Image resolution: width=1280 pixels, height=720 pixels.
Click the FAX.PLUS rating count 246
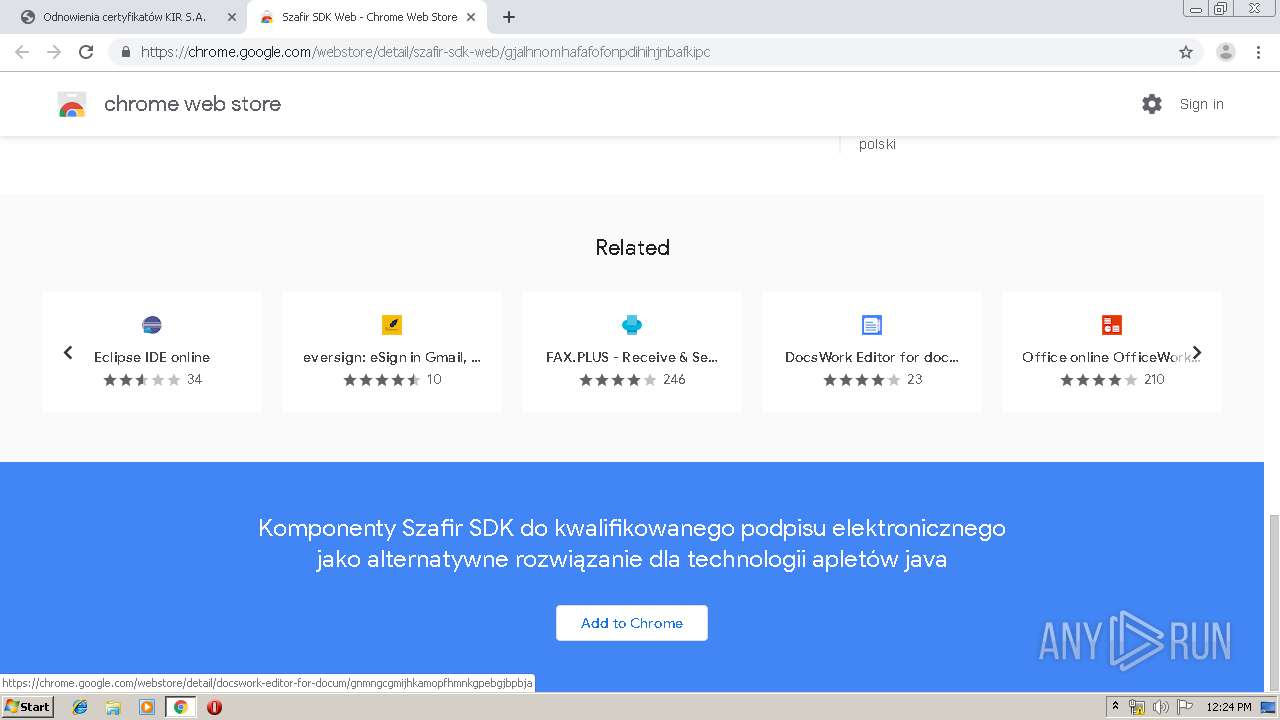tap(674, 380)
